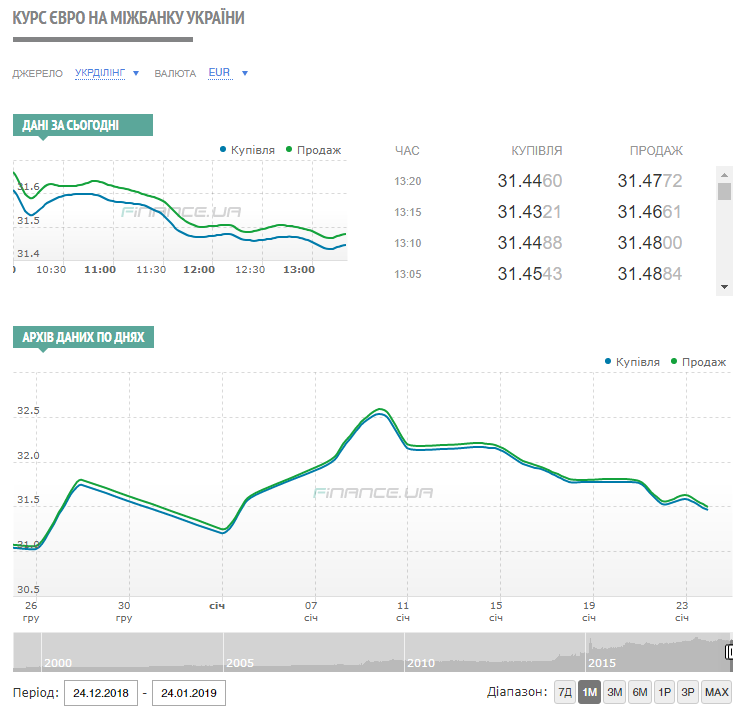
Task: Grab the navigator handle at timeline's right edge
Action: click(x=732, y=652)
